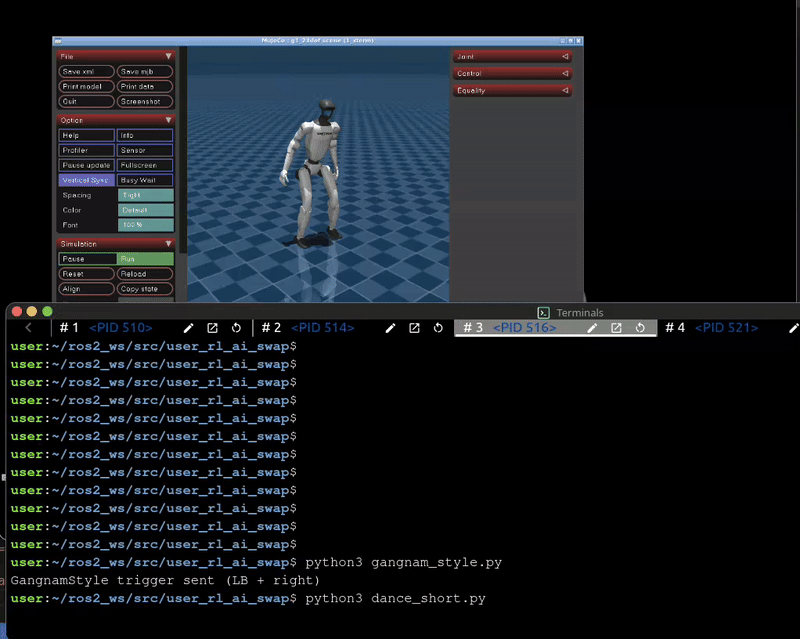Click the edit pencil icon for terminal #1
This screenshot has height=639, width=800.
point(188,328)
